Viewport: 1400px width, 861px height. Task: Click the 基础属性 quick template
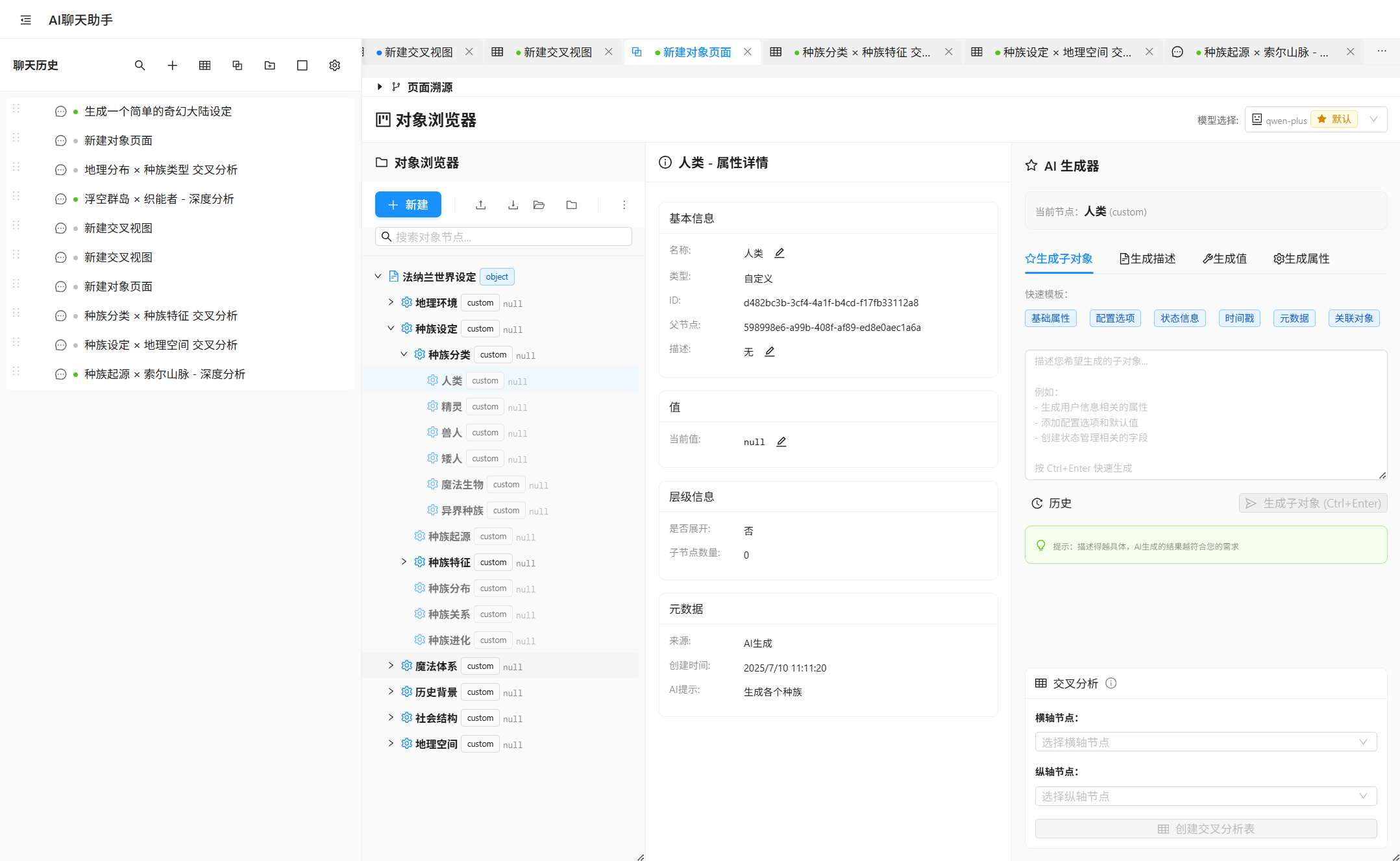pyautogui.click(x=1050, y=318)
